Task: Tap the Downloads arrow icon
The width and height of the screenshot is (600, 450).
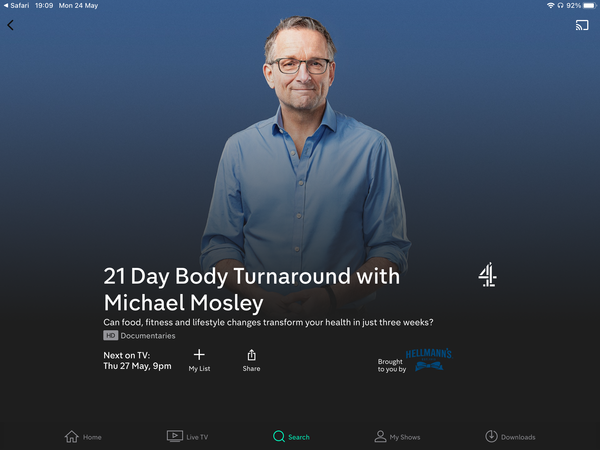Action: 491,436
